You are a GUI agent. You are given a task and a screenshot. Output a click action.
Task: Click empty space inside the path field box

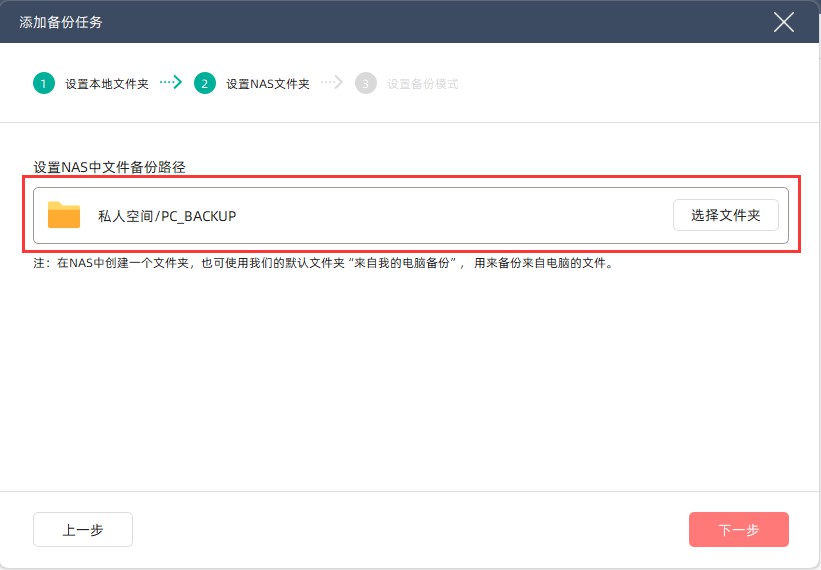pyautogui.click(x=450, y=216)
